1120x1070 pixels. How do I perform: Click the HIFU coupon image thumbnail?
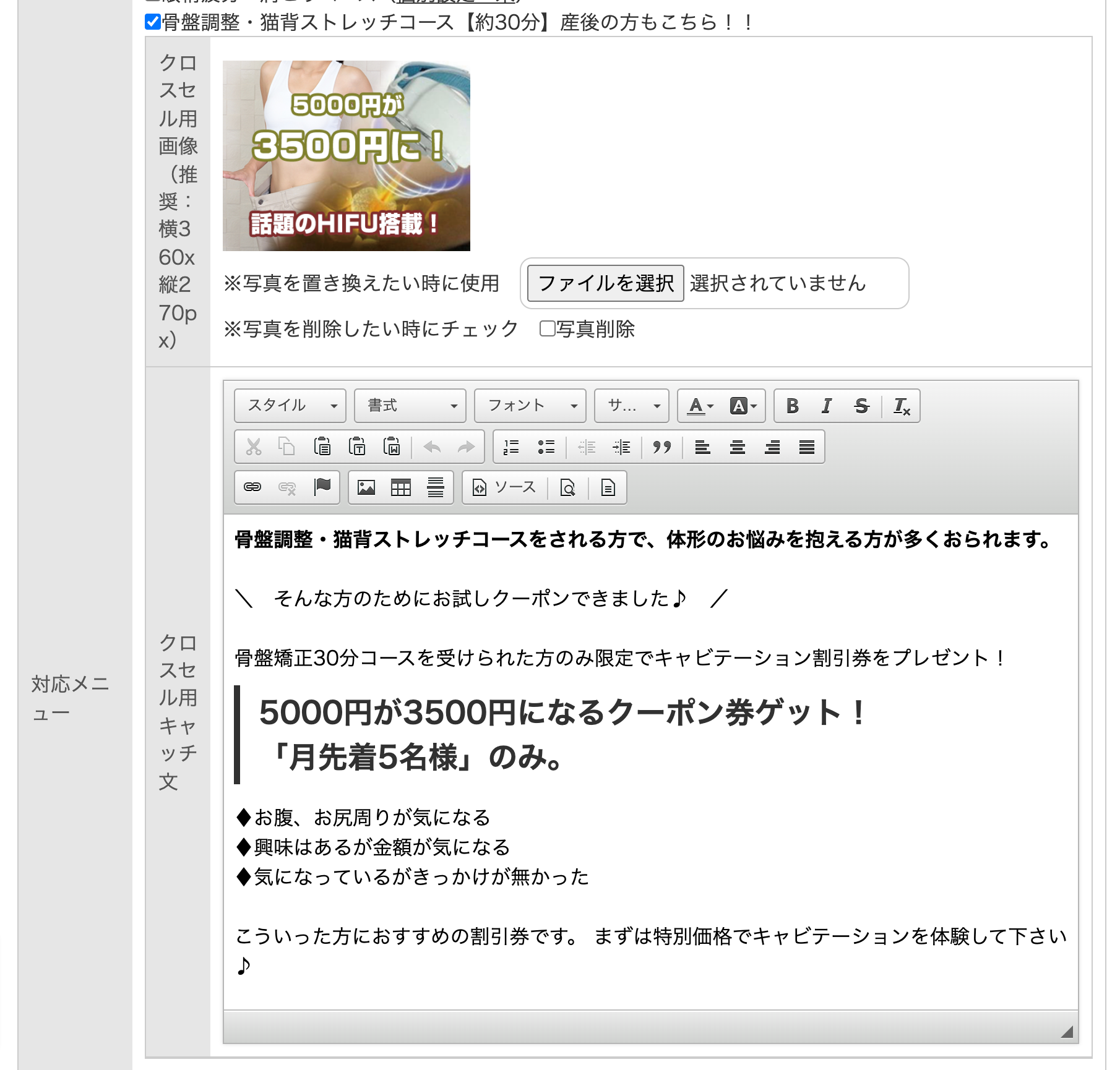tap(347, 156)
